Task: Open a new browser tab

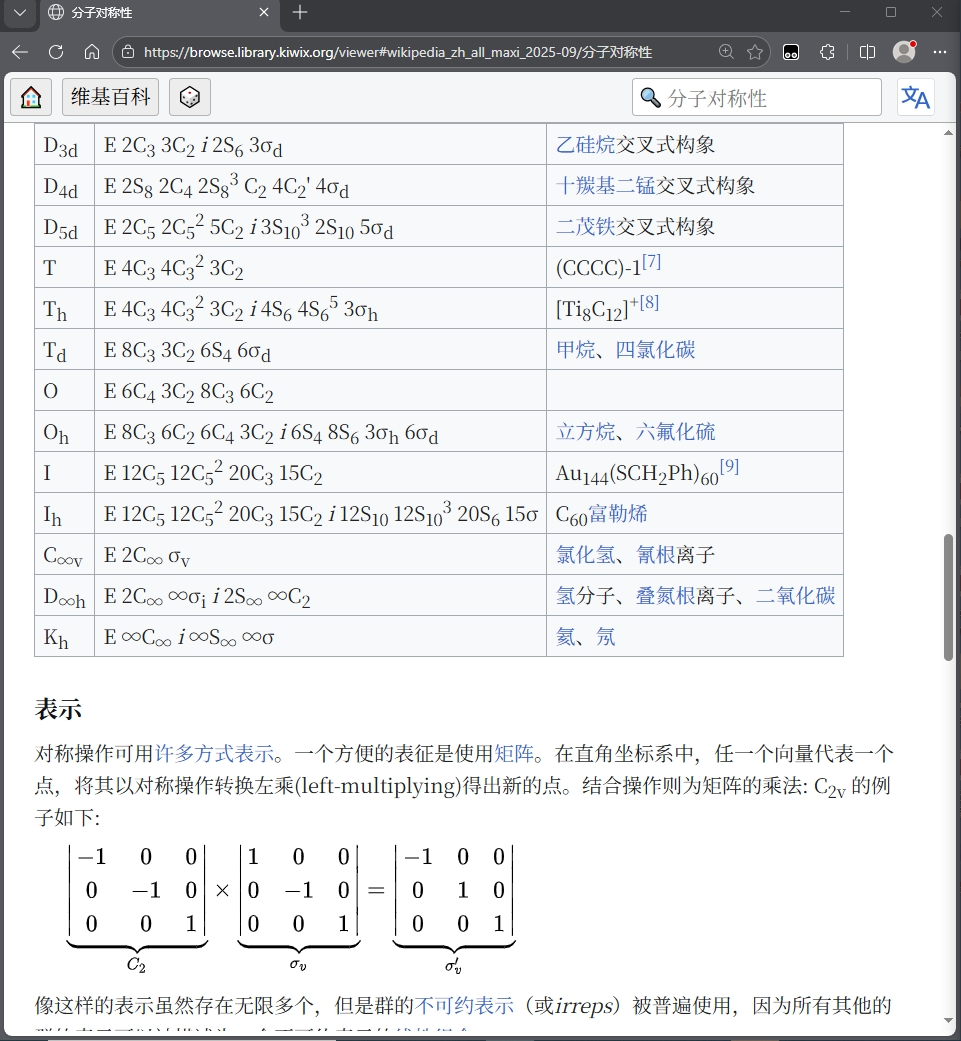Action: (300, 13)
